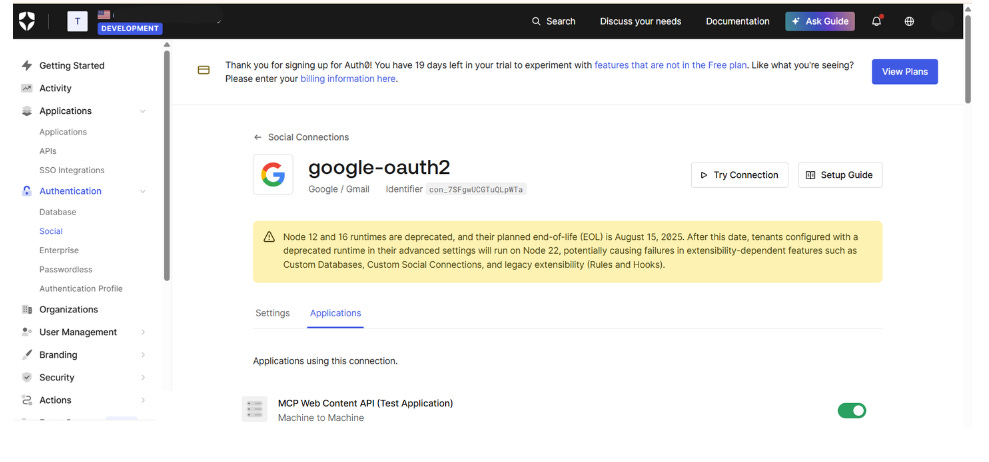The width and height of the screenshot is (989, 462).
Task: Follow 'billing information here' link
Action: tap(348, 79)
